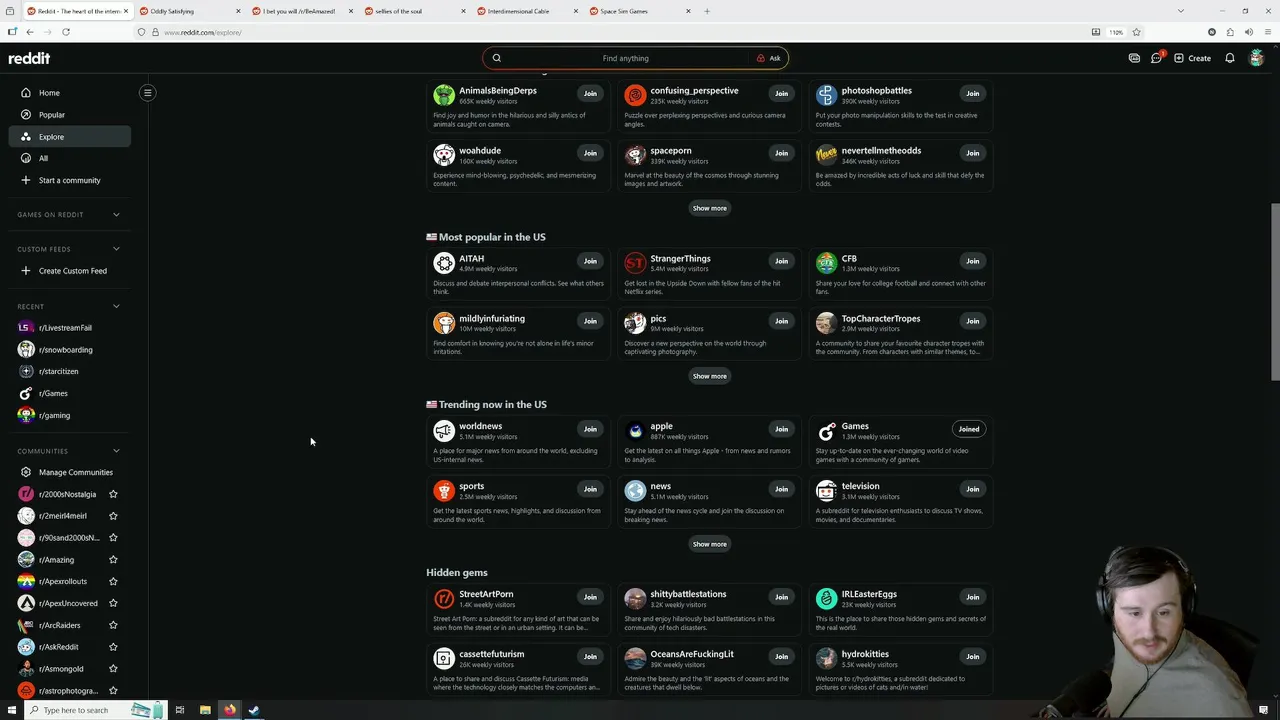Viewport: 1280px width, 720px height.
Task: Open the mildlyinfuriating community icon
Action: 444,323
